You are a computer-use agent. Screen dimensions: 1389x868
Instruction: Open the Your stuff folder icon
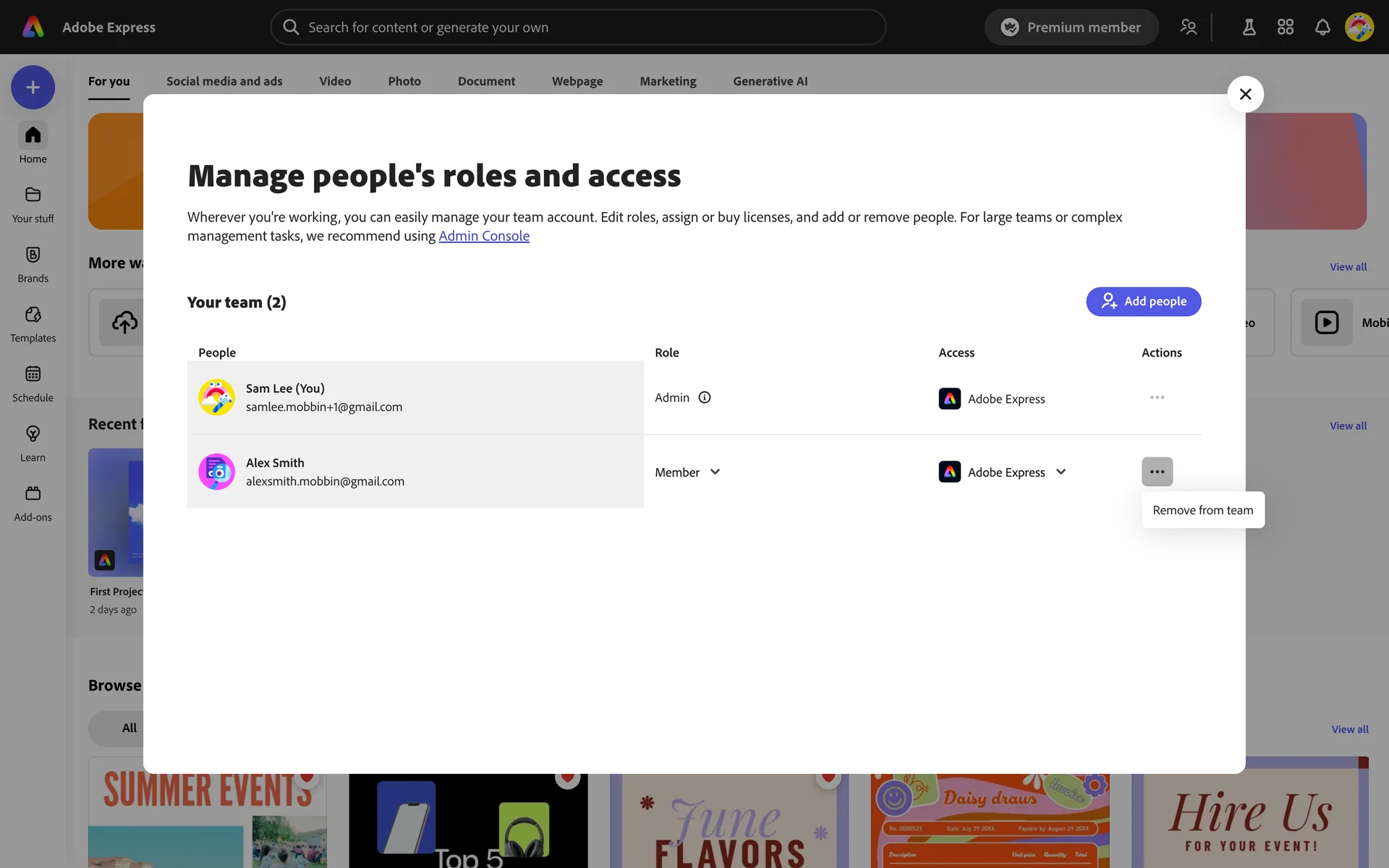click(x=33, y=195)
